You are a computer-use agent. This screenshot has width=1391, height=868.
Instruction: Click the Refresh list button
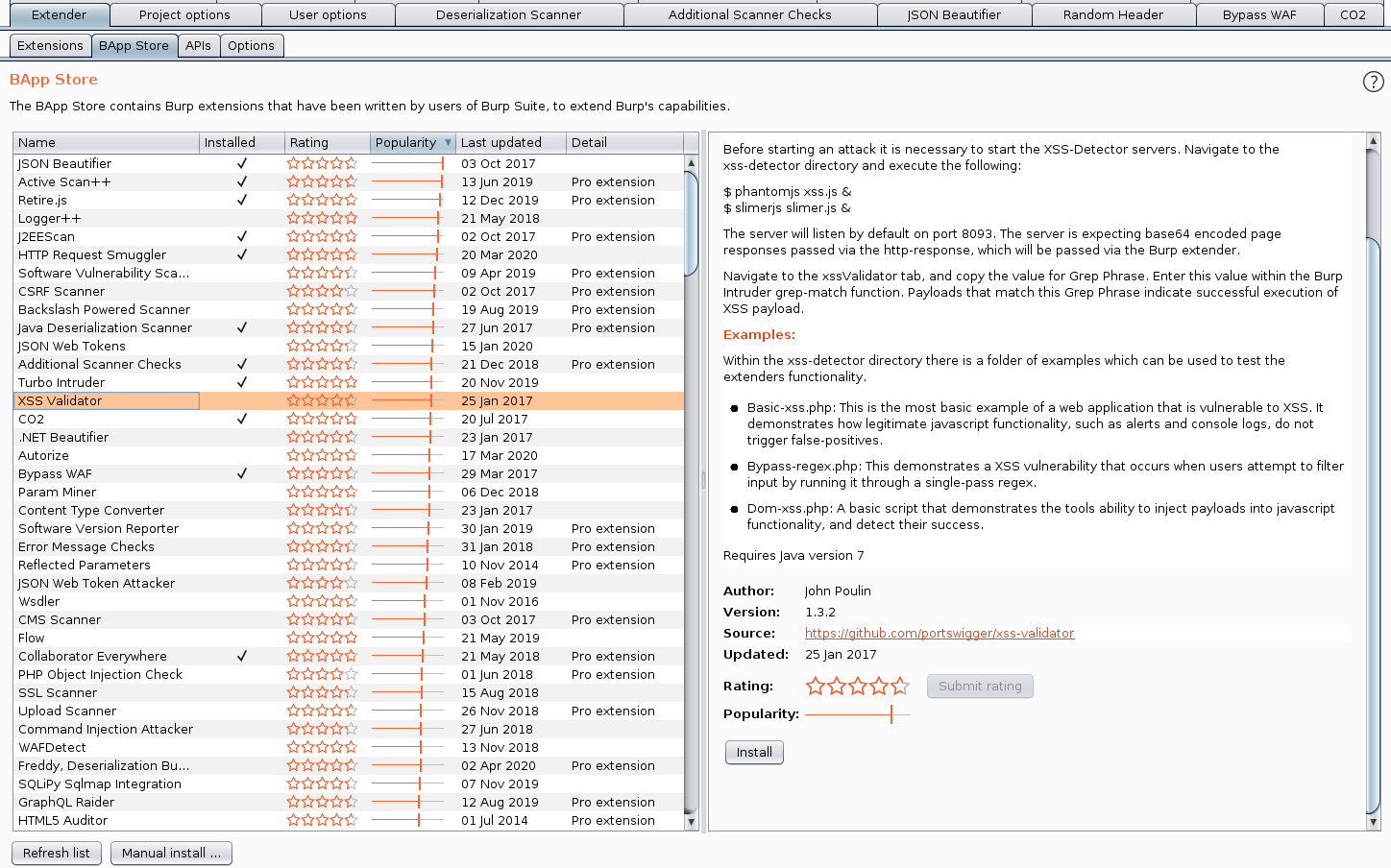click(57, 853)
